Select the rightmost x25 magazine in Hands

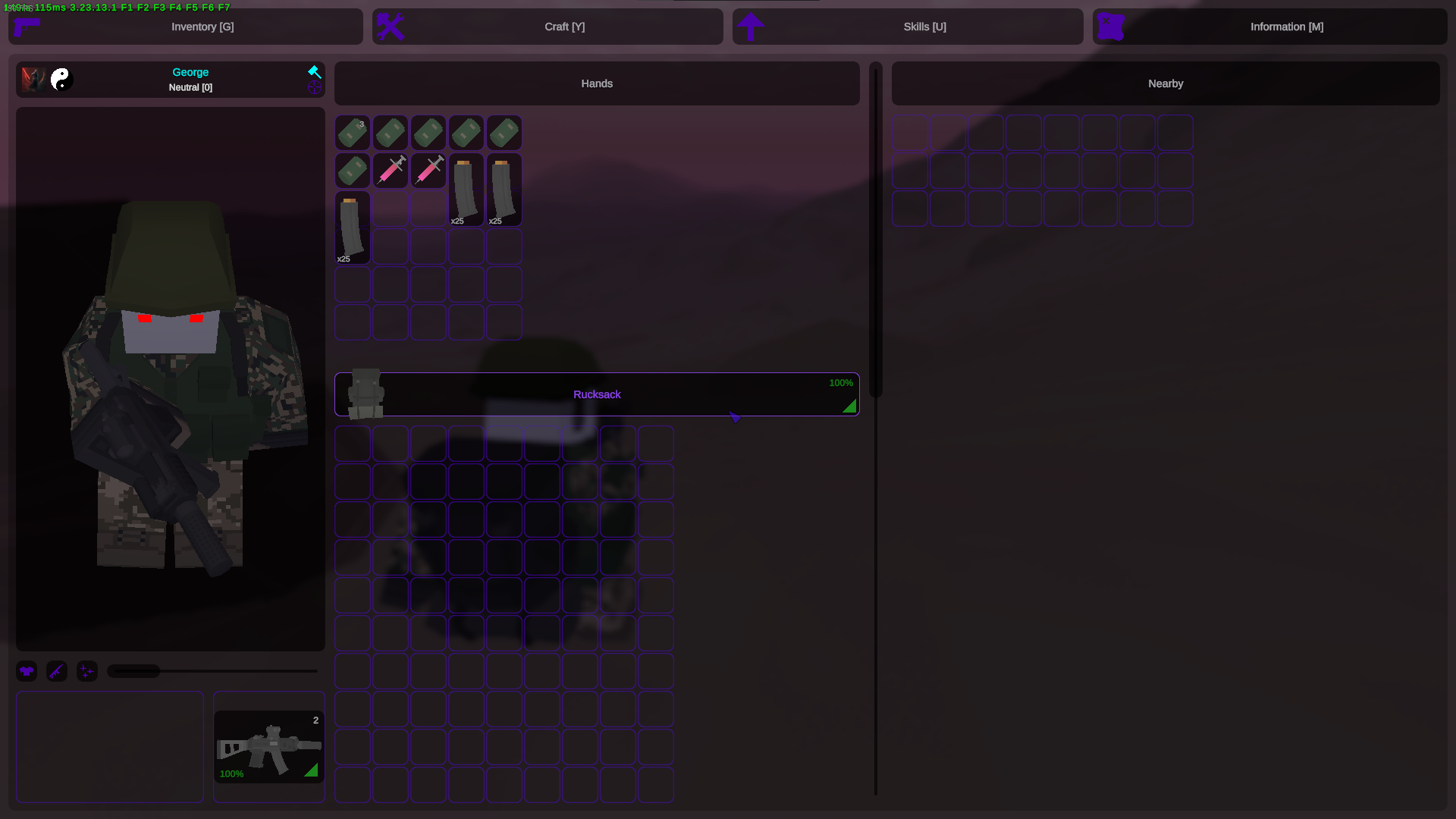pos(504,190)
